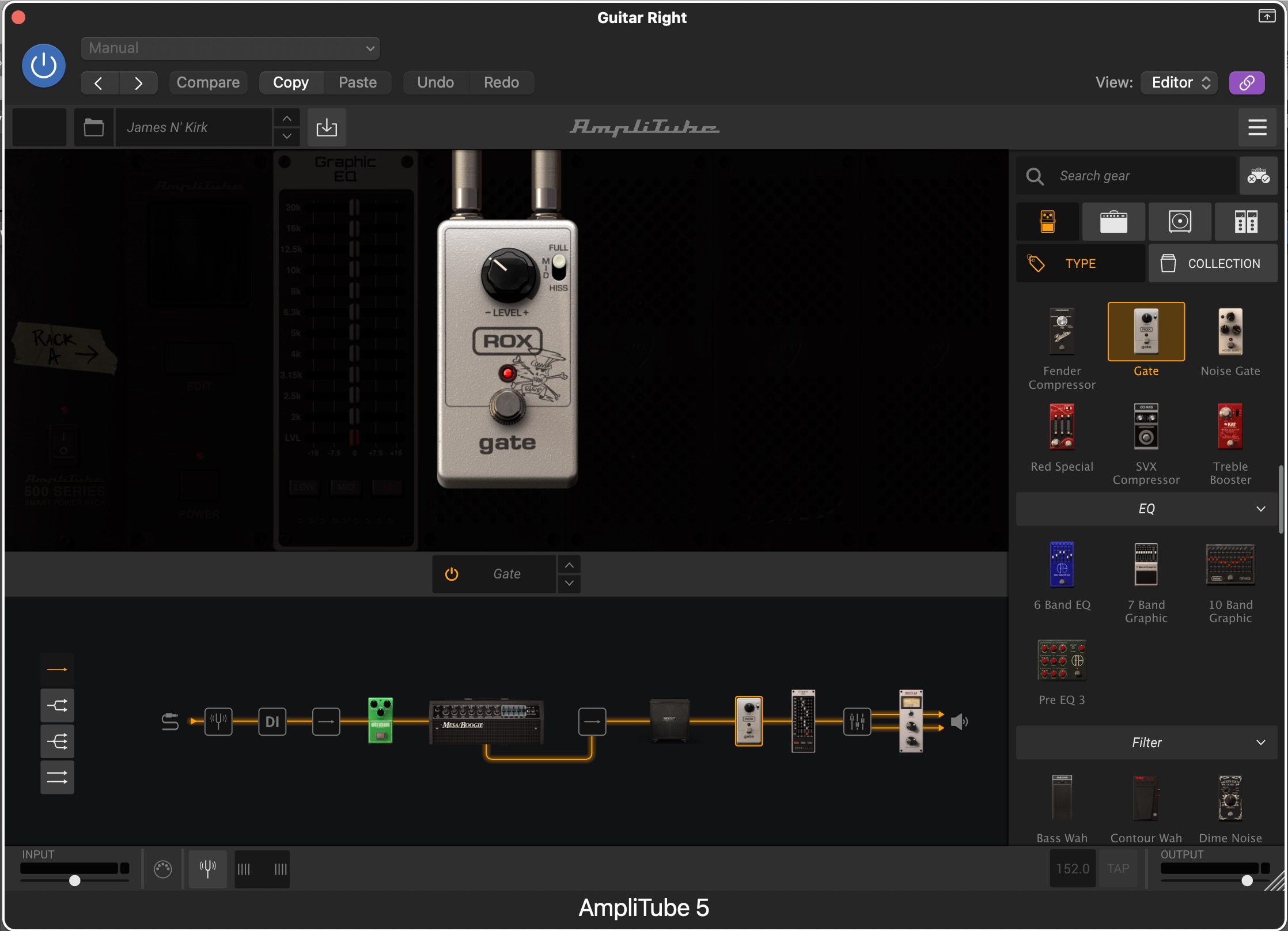Open the Custom Shop cart icon
The image size is (1288, 931).
1259,176
